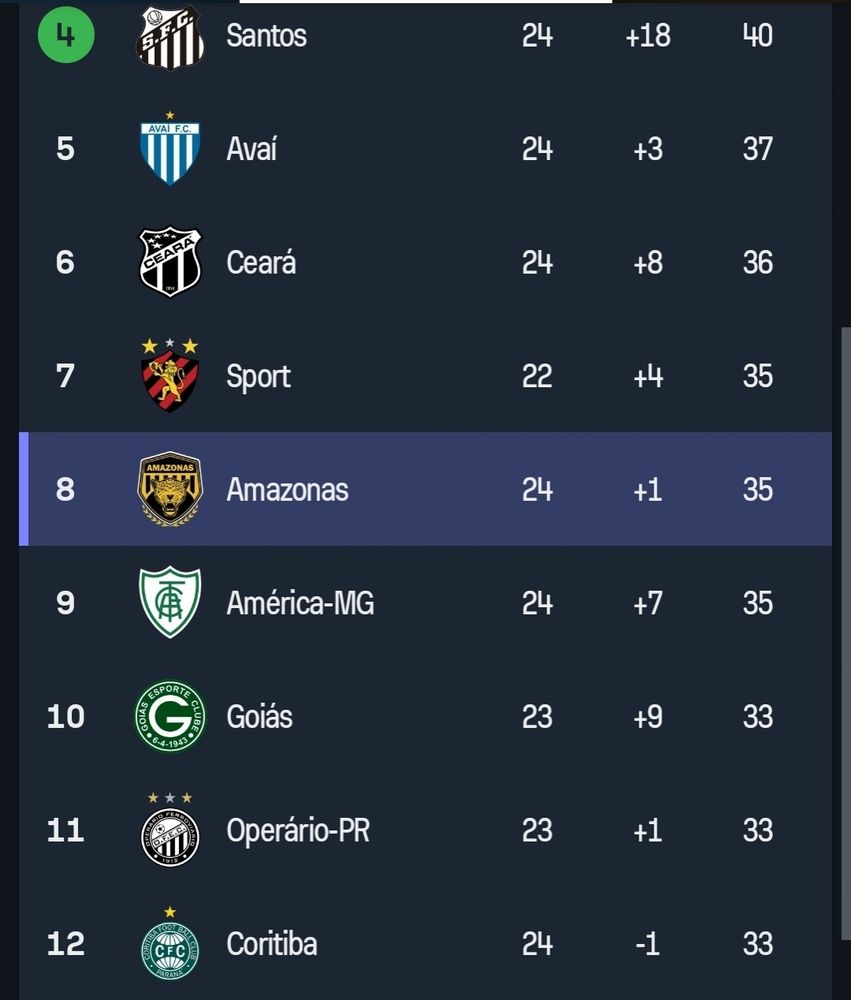The width and height of the screenshot is (851, 1000).
Task: Select the Ceará team name
Action: pos(262,262)
